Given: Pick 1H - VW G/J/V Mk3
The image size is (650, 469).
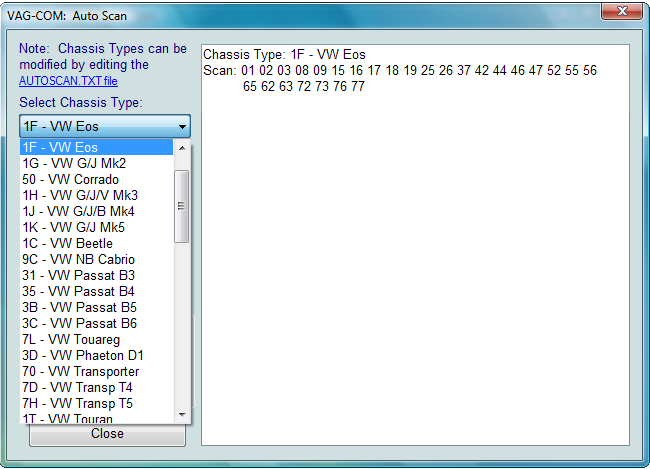Looking at the screenshot, I should [96, 195].
